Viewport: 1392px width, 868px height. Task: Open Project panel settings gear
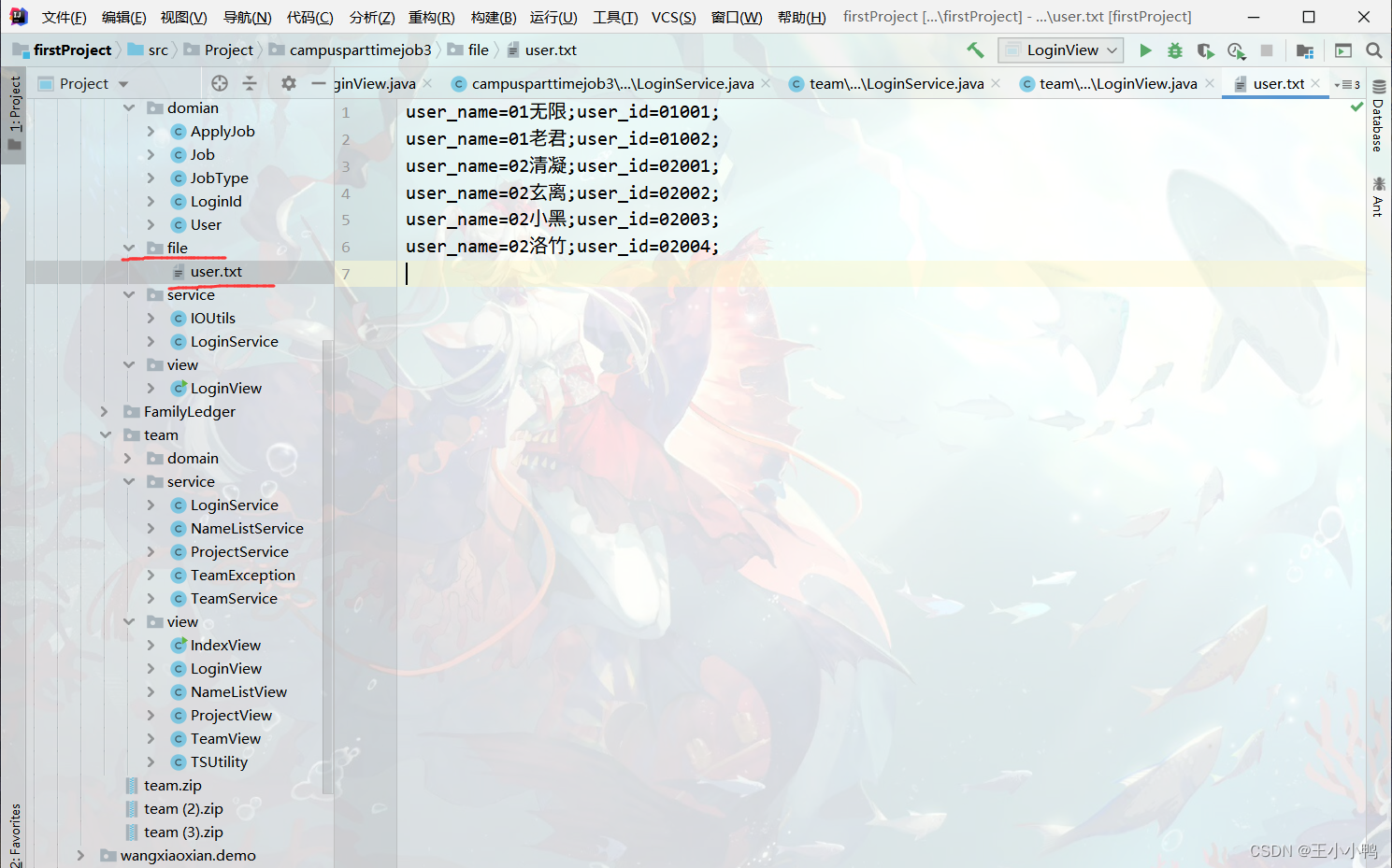click(289, 83)
